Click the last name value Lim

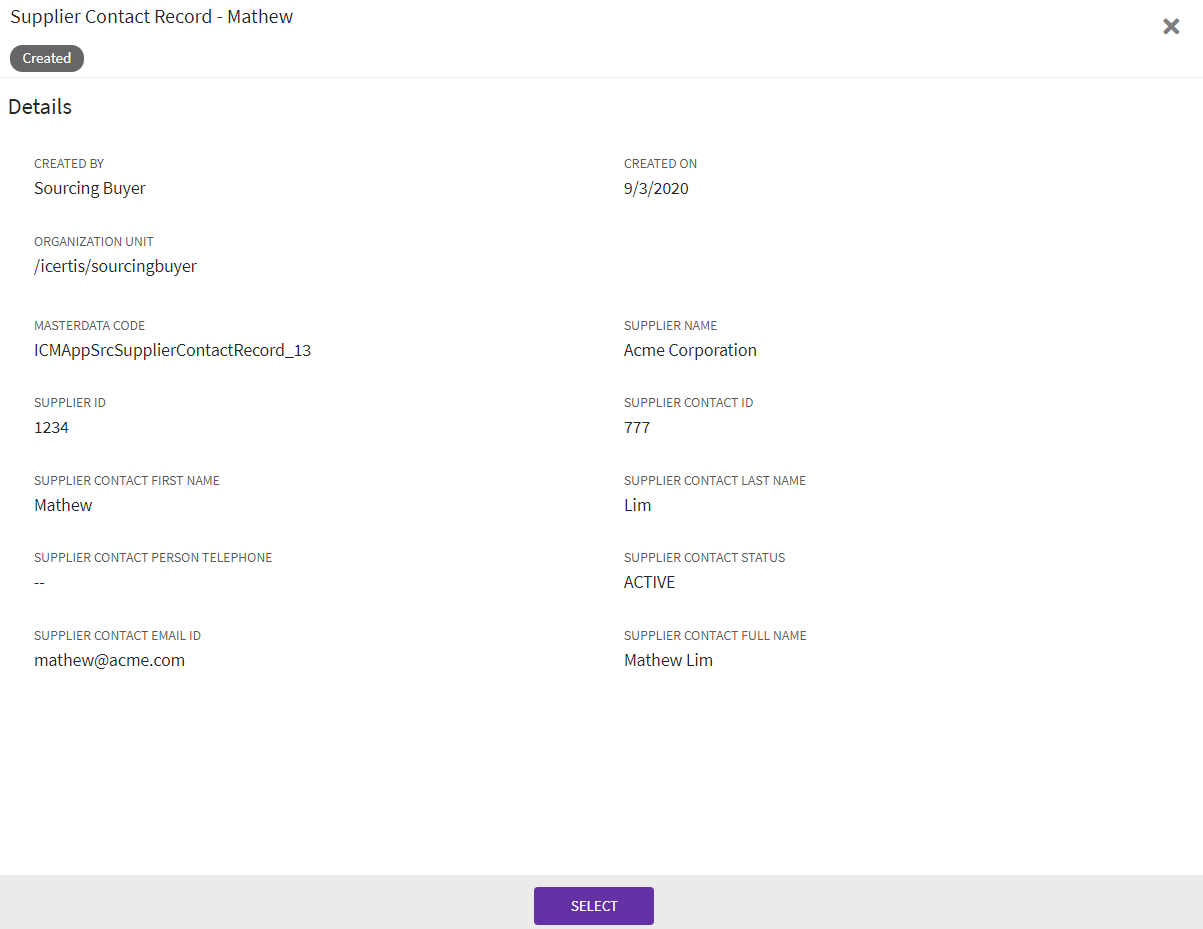(637, 505)
